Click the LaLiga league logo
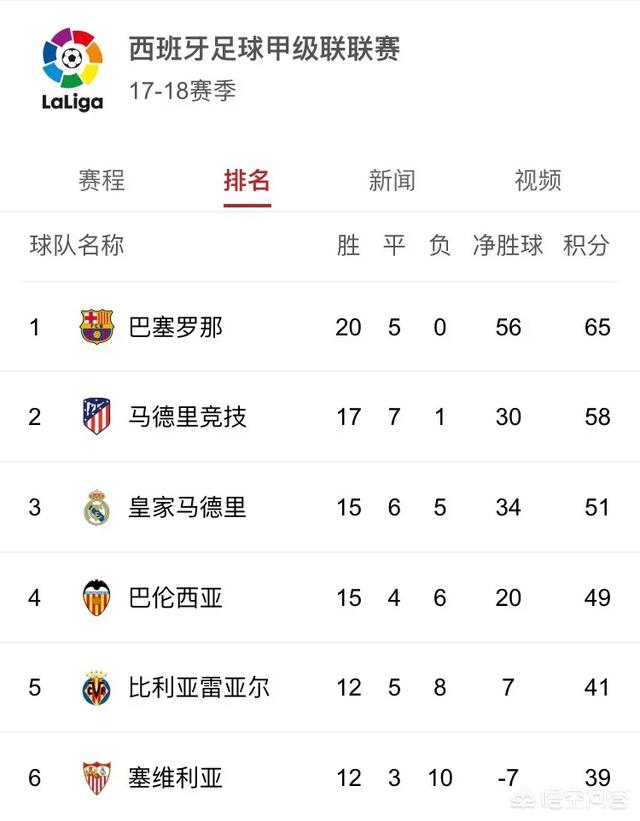Screen dimensions: 640x821 [x=72, y=69]
